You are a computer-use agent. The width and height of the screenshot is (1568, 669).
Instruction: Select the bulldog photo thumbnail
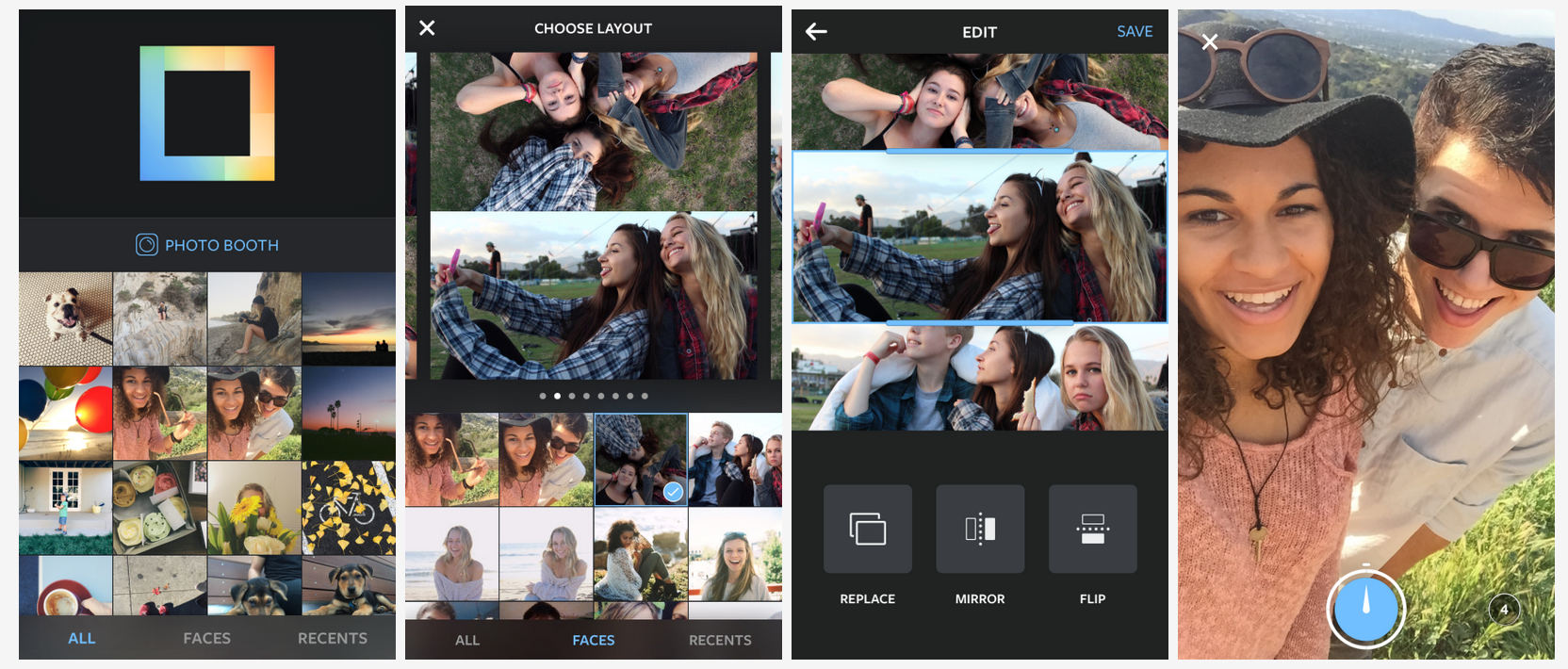pos(66,319)
